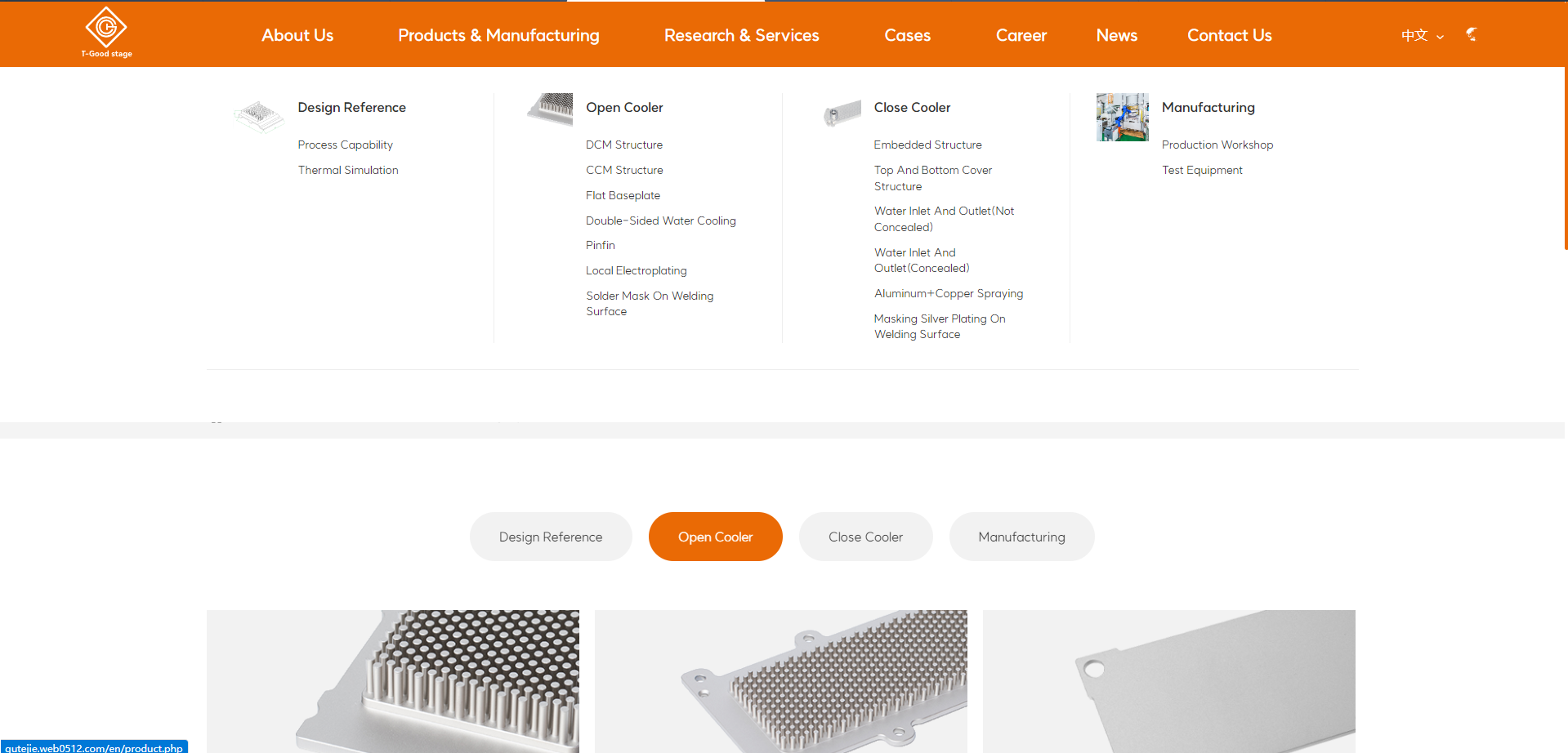Open Flat Baseplate link

coord(623,195)
